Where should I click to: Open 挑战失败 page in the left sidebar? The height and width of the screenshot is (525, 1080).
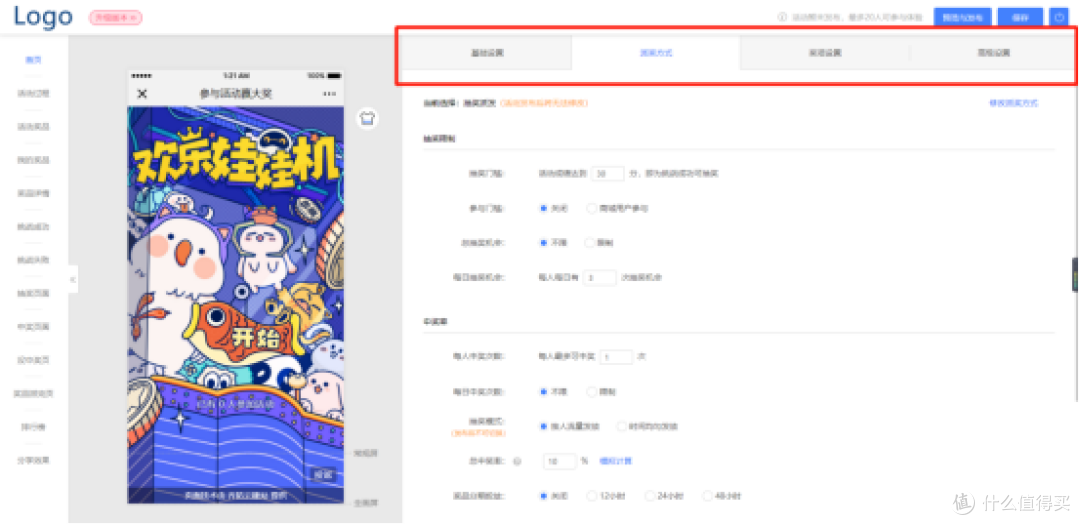pos(34,260)
